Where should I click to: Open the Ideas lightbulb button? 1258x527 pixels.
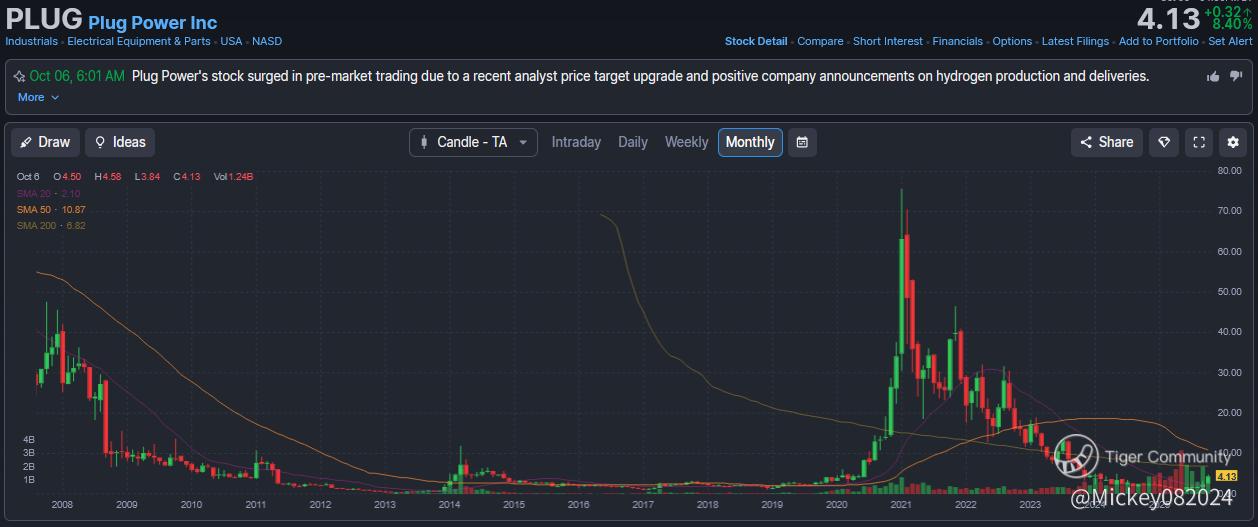(x=120, y=142)
